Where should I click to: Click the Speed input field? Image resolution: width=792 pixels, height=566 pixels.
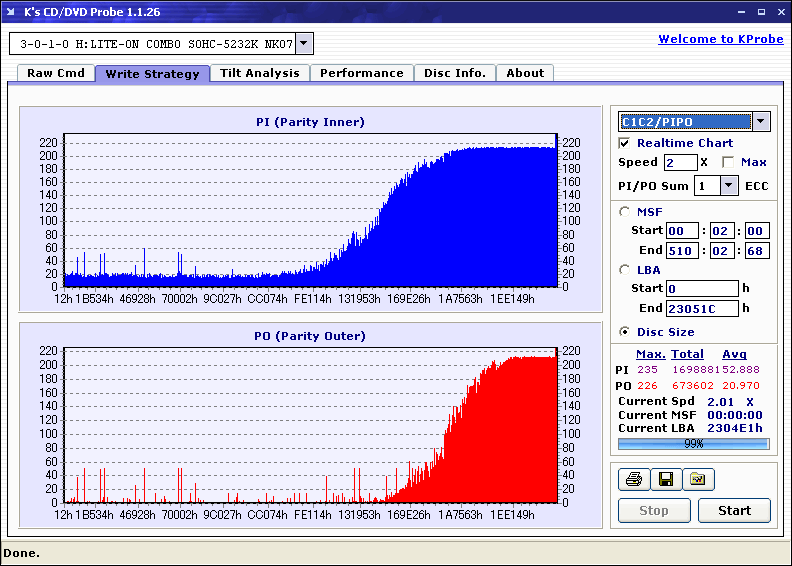point(680,163)
